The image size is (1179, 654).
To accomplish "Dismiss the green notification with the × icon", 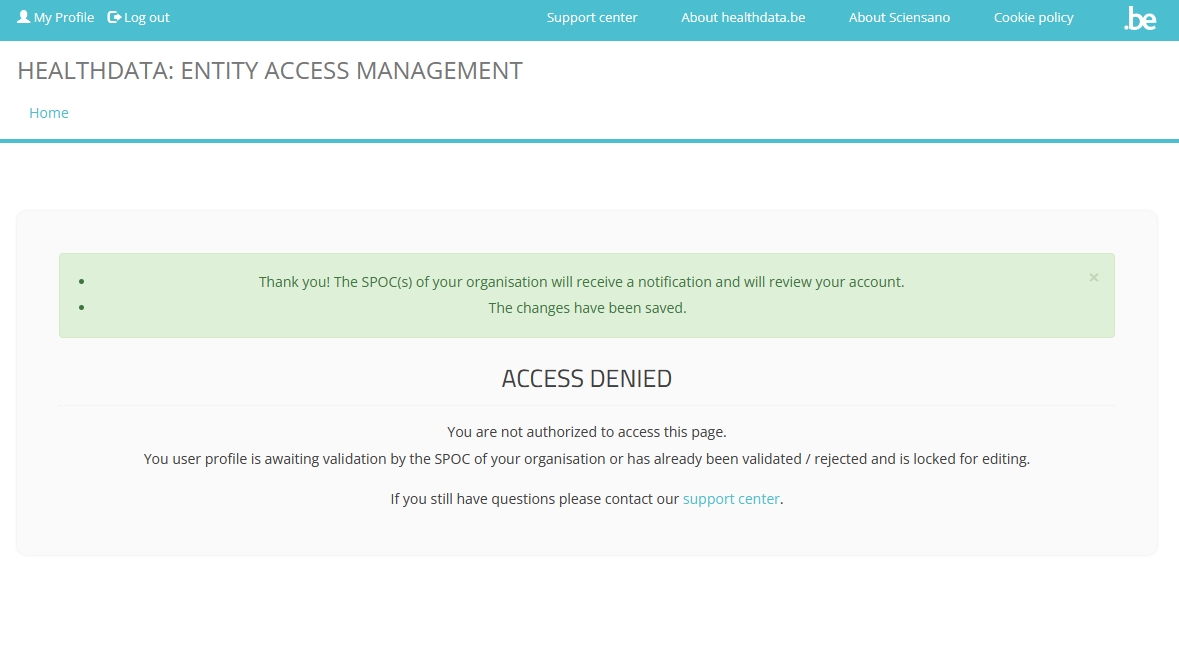I will pyautogui.click(x=1093, y=277).
